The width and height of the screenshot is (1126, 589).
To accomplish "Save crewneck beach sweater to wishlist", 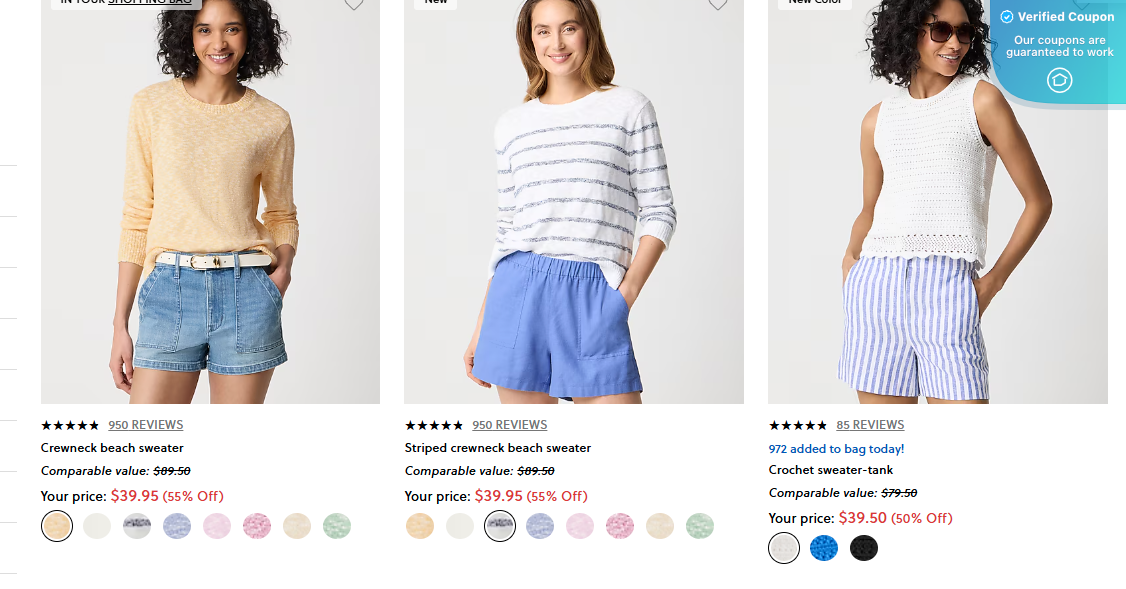I will pos(353,6).
